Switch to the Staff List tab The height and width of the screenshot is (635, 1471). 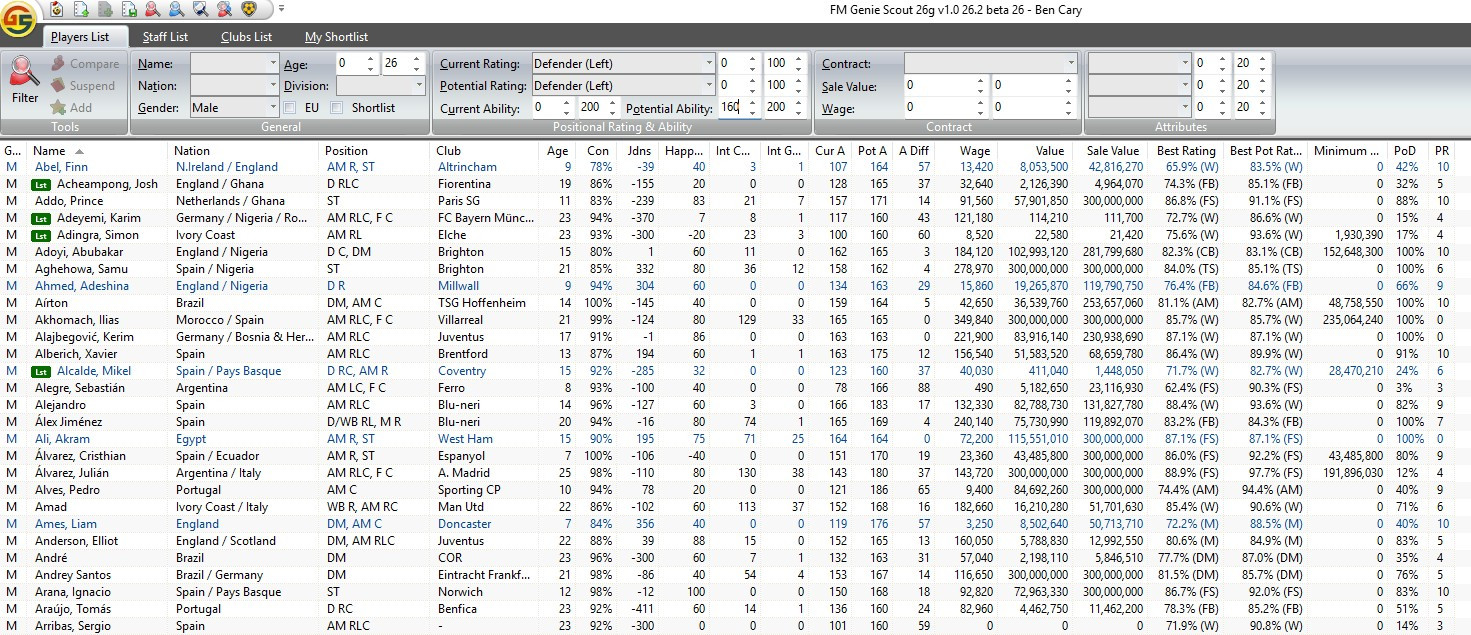tap(165, 37)
